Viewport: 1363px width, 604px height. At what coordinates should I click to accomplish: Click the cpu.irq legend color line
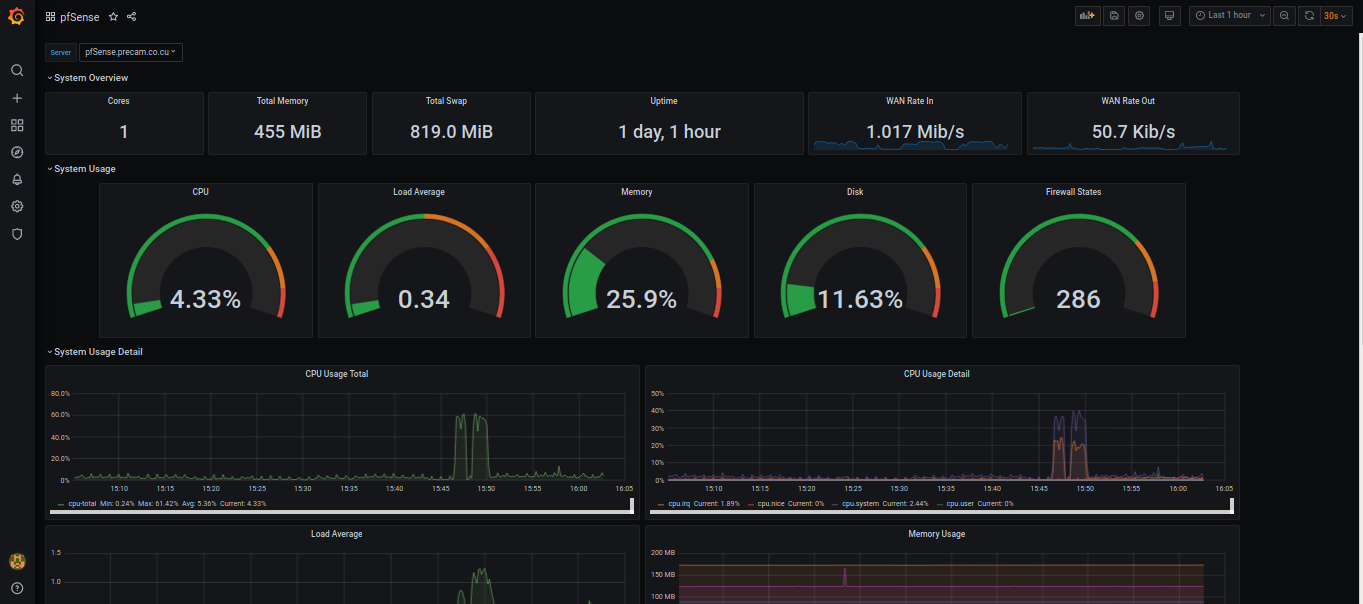pyautogui.click(x=661, y=504)
